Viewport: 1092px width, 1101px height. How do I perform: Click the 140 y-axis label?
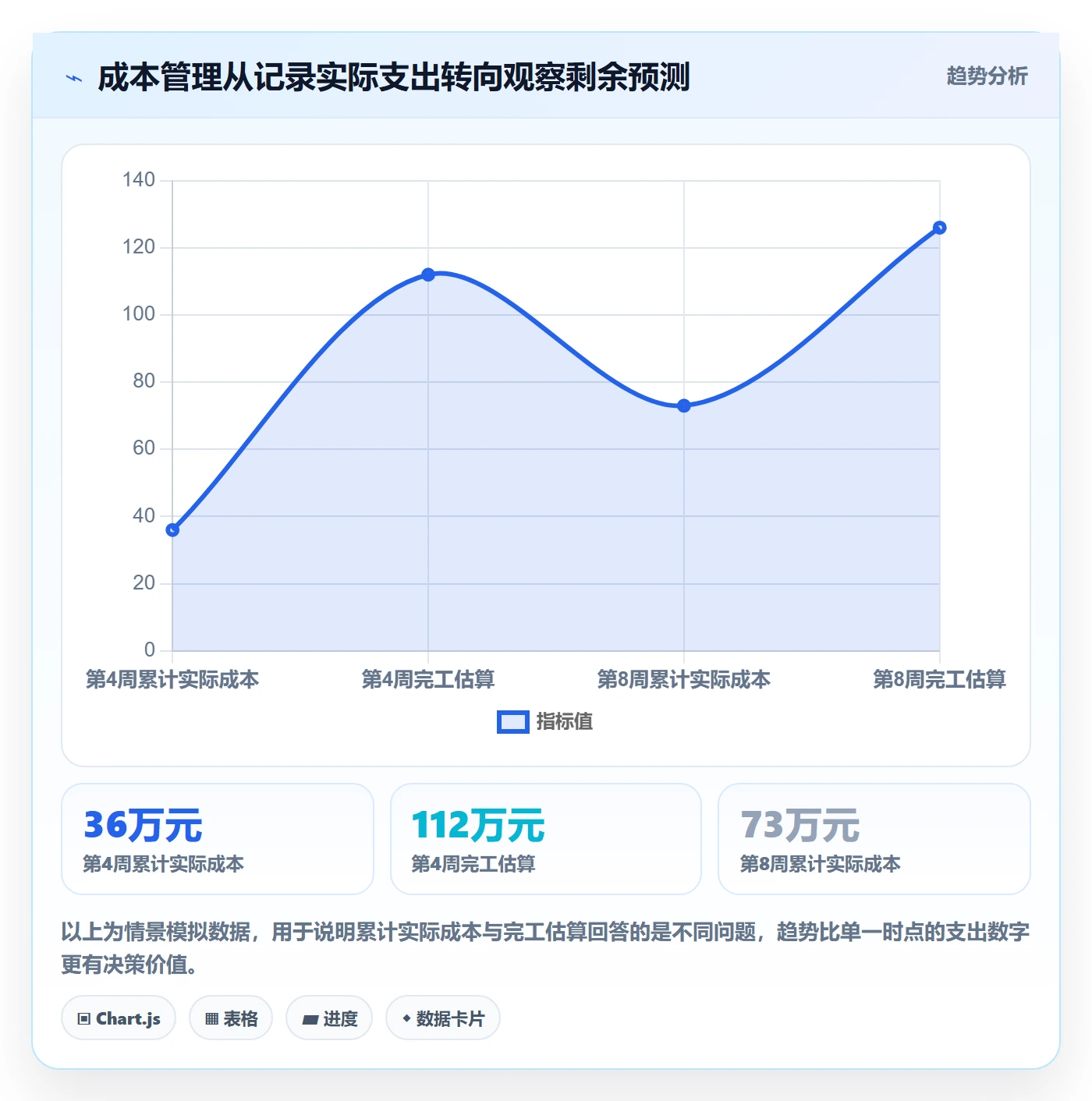[x=139, y=179]
